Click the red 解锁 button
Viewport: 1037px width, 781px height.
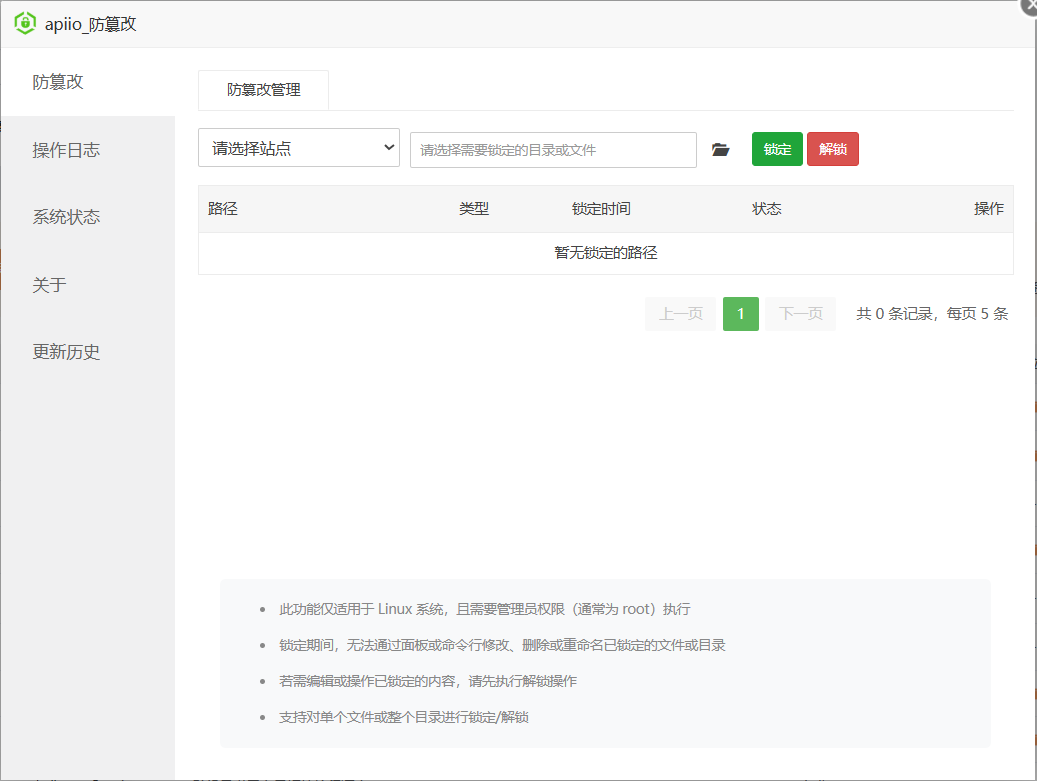point(832,148)
